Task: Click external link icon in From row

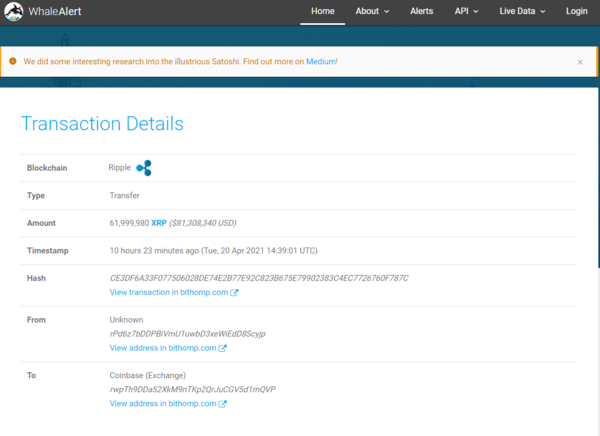Action: pyautogui.click(x=222, y=348)
